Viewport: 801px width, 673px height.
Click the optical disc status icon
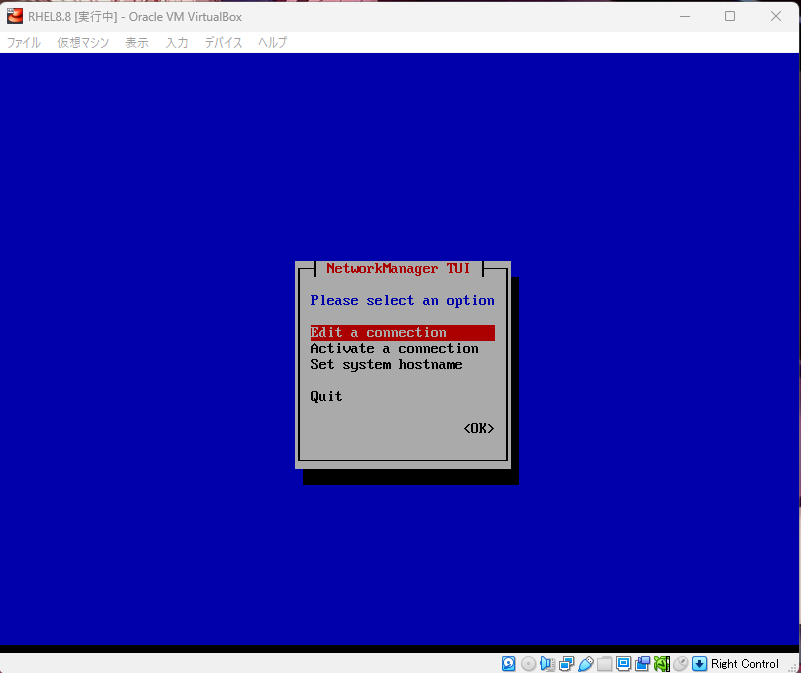(x=528, y=663)
